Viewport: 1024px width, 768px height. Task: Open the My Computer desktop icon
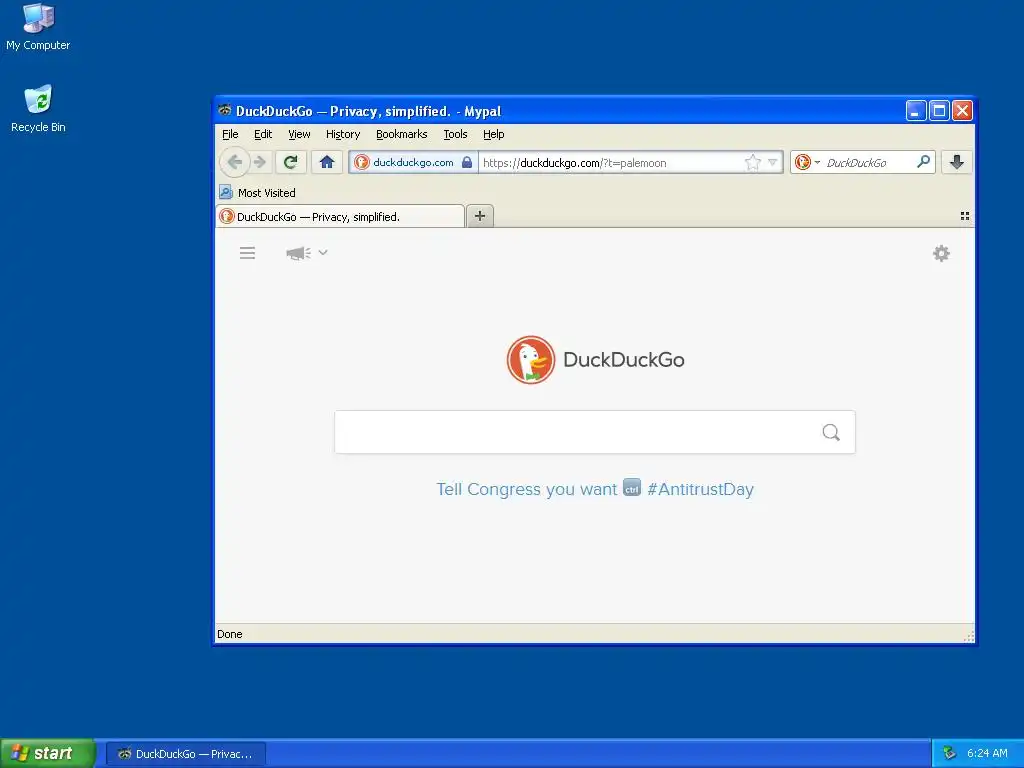point(38,27)
